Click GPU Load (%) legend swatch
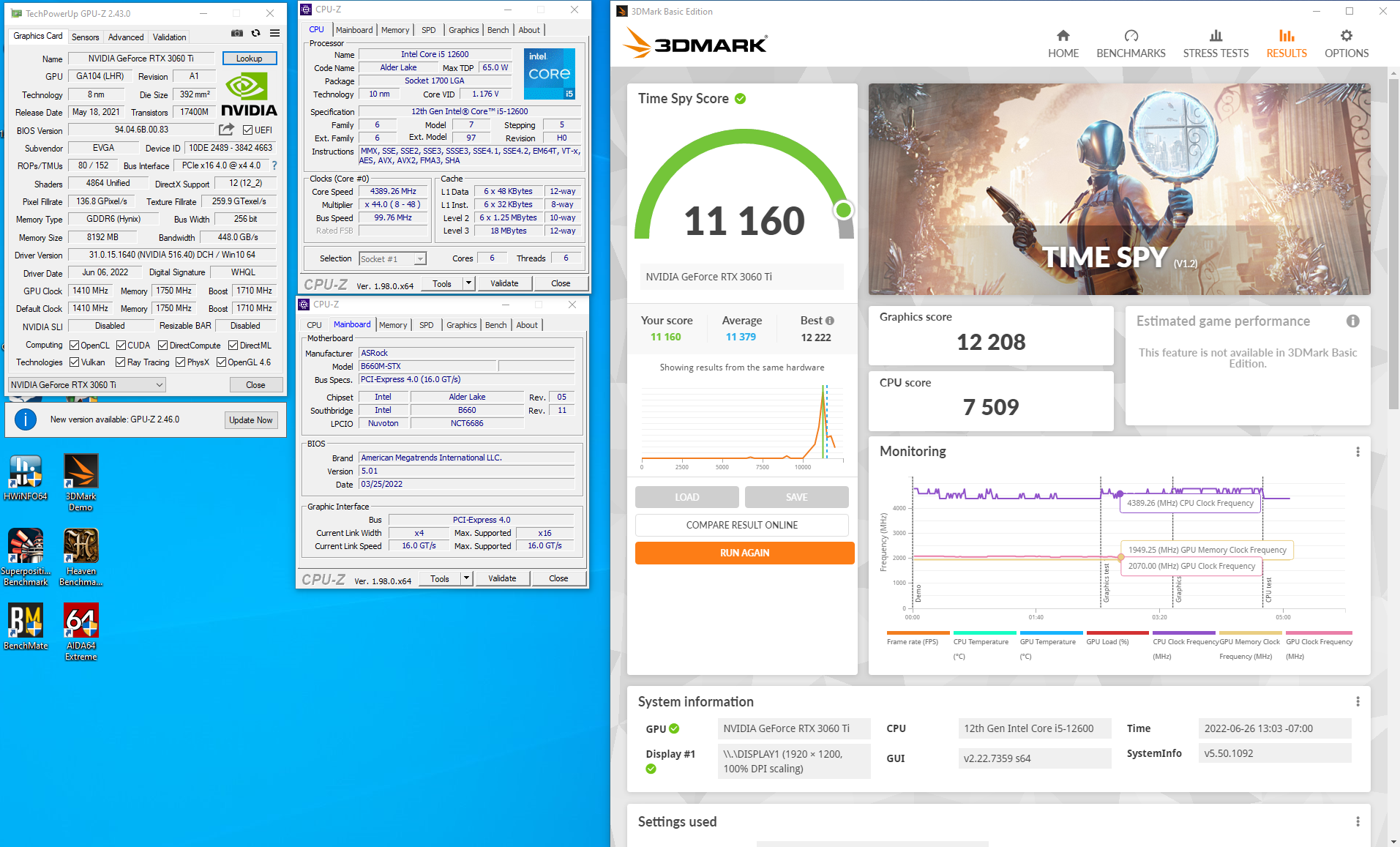Screen dimensions: 1400x847 [x=1118, y=633]
